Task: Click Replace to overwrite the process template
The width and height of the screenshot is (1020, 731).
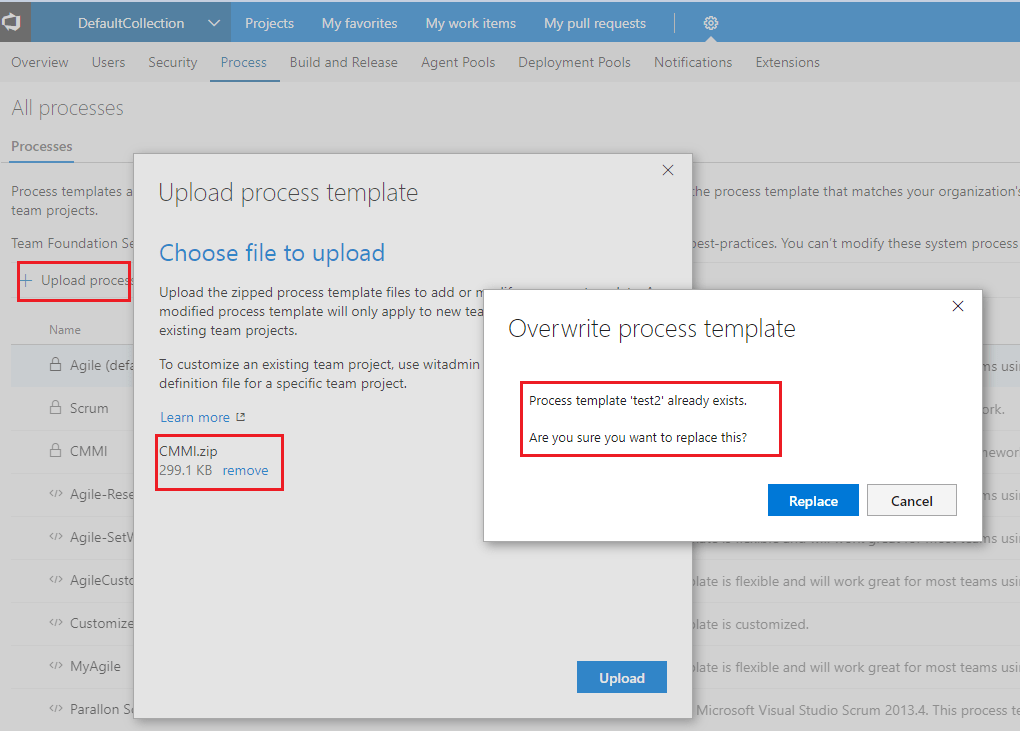Action: point(813,500)
